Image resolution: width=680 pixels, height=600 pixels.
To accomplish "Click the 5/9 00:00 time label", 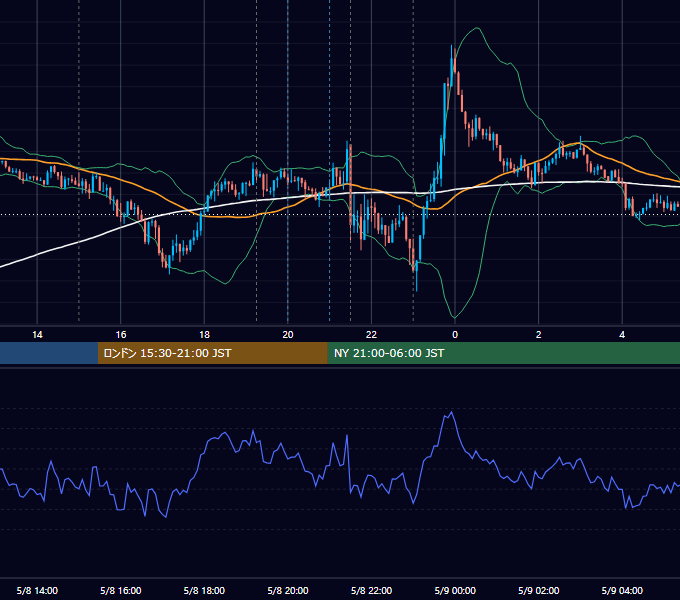I will pos(455,590).
